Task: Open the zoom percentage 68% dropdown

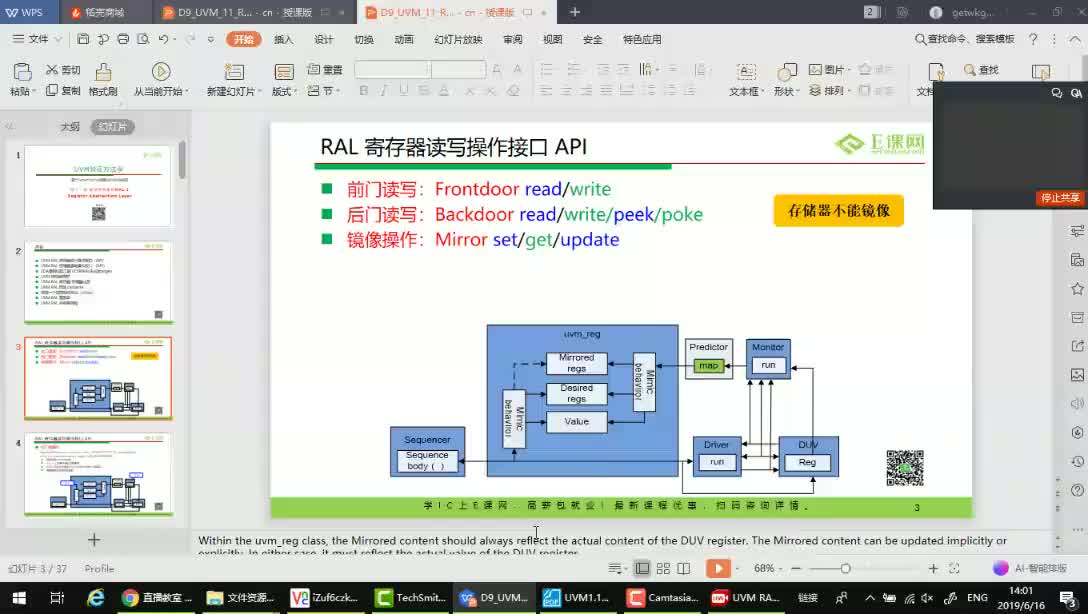Action: click(x=767, y=568)
